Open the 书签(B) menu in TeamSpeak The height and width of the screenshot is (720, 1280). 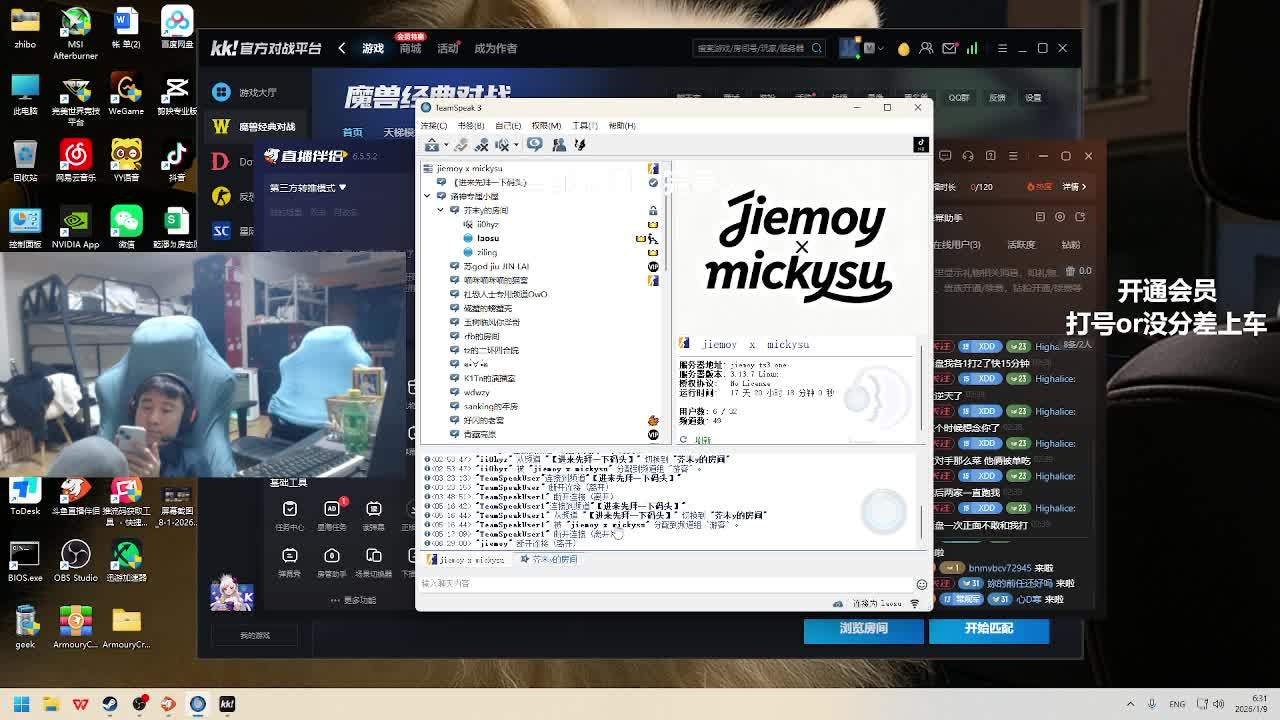(470, 125)
